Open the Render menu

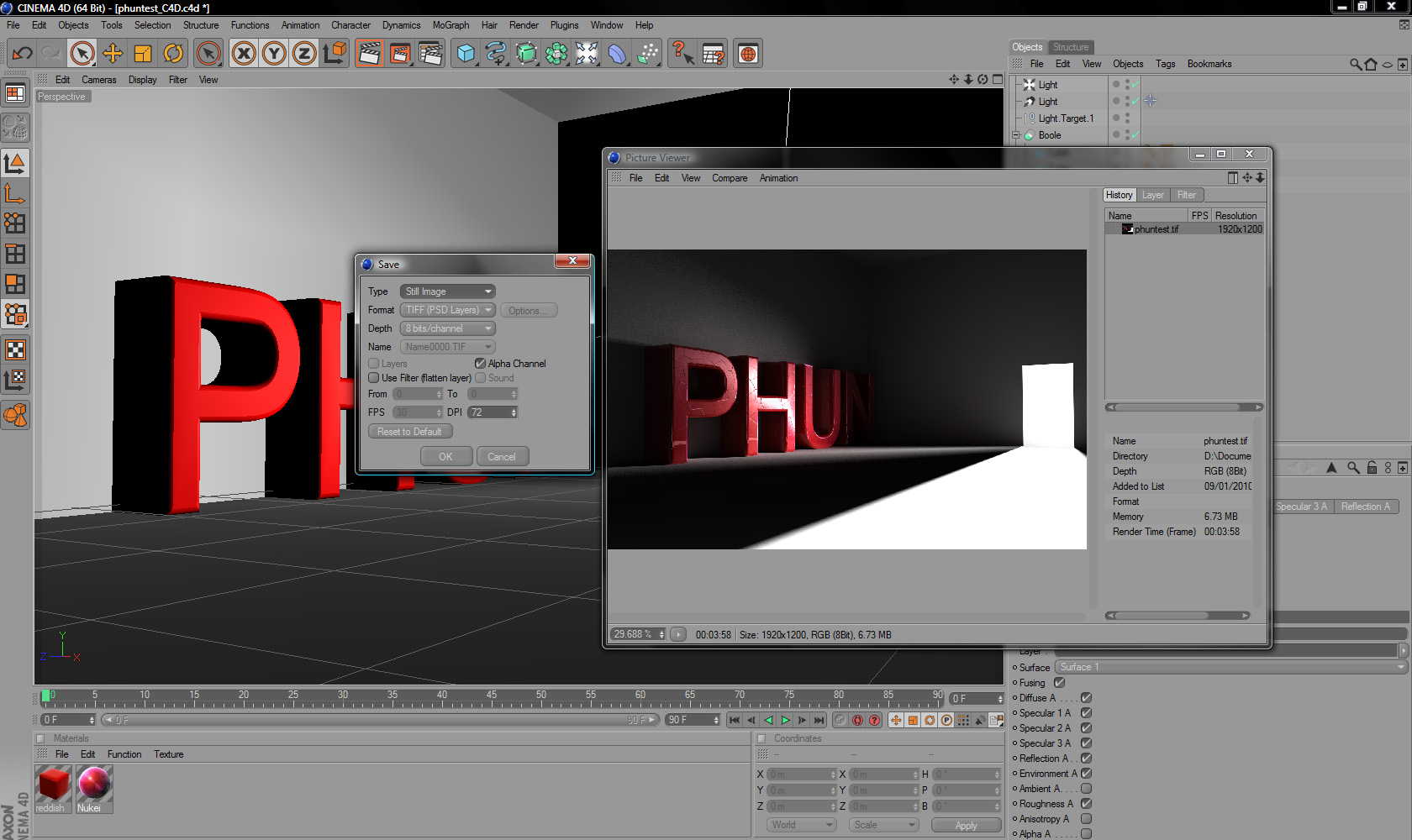tap(524, 25)
